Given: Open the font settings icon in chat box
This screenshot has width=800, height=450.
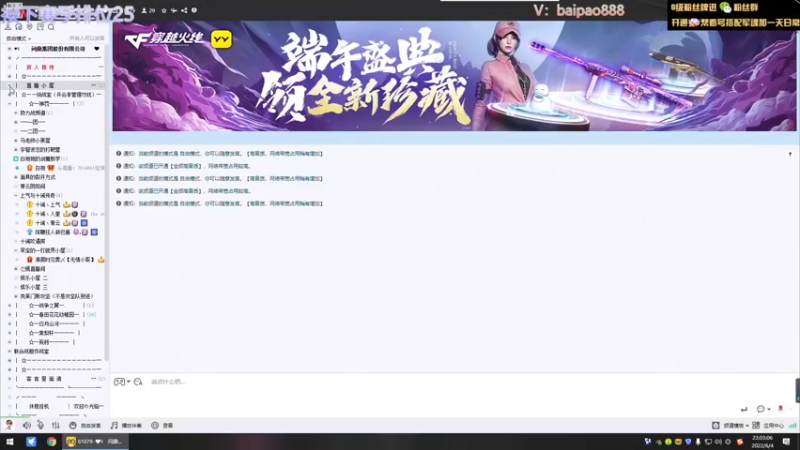Looking at the screenshot, I should tap(138, 382).
